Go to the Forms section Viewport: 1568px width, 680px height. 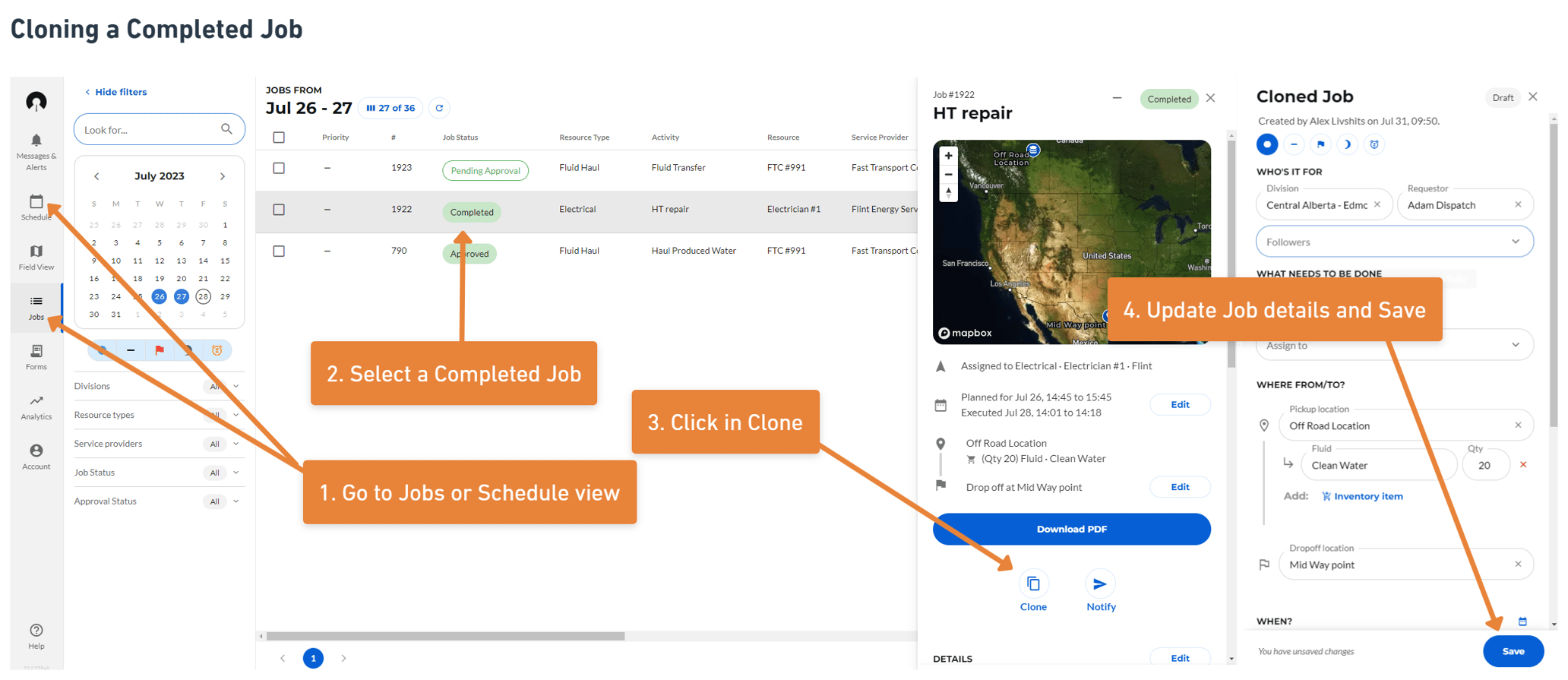[36, 352]
